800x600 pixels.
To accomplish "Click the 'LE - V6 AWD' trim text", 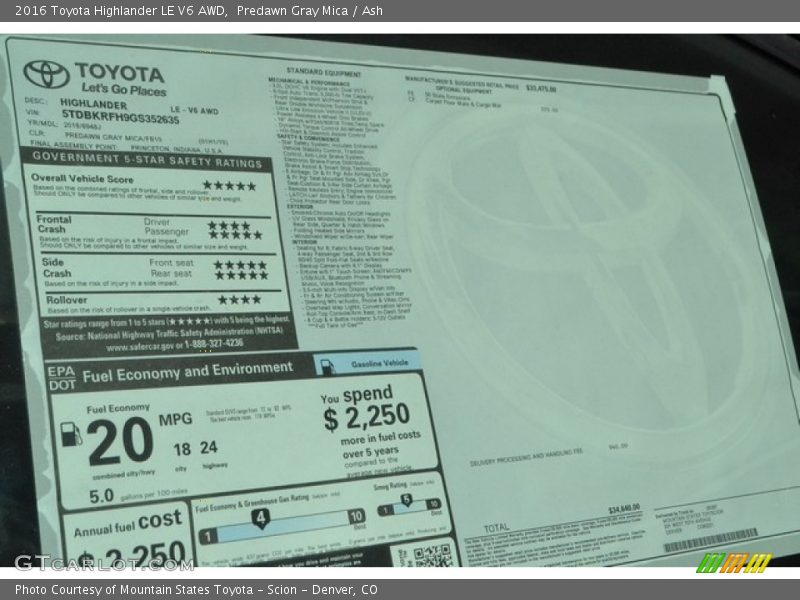I will 194,110.
